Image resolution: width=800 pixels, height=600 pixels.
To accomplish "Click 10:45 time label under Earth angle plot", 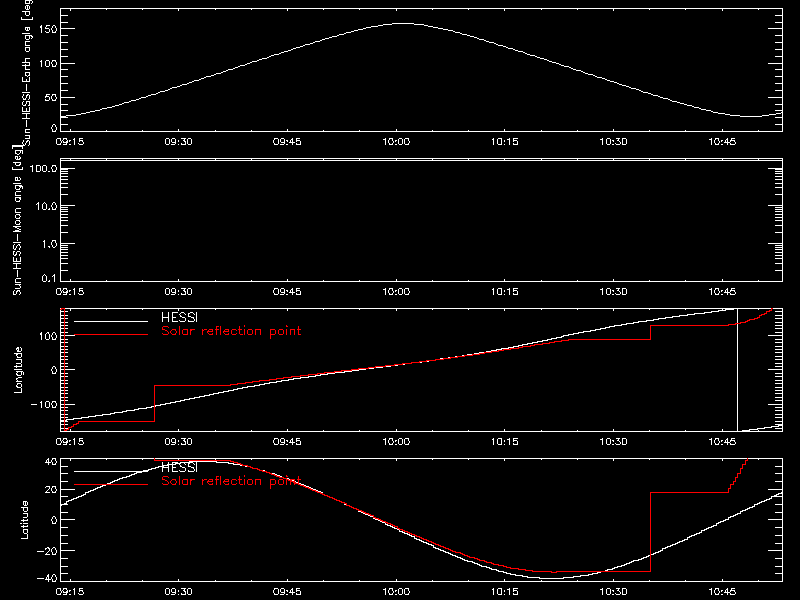I will [x=722, y=142].
